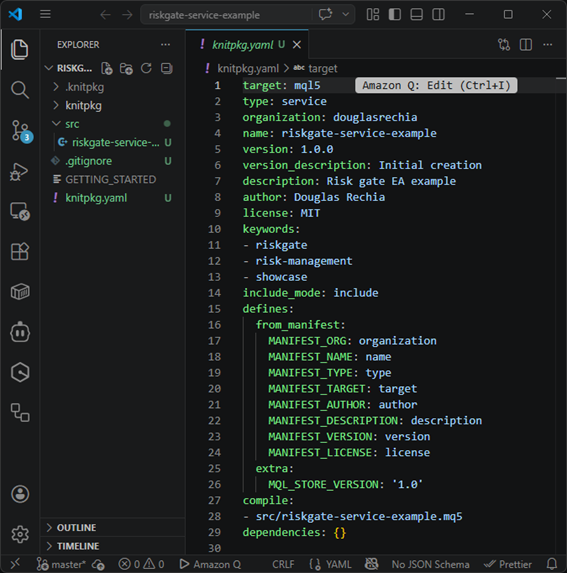The height and width of the screenshot is (573, 567).
Task: Open the Source Control view
Action: pos(20,130)
